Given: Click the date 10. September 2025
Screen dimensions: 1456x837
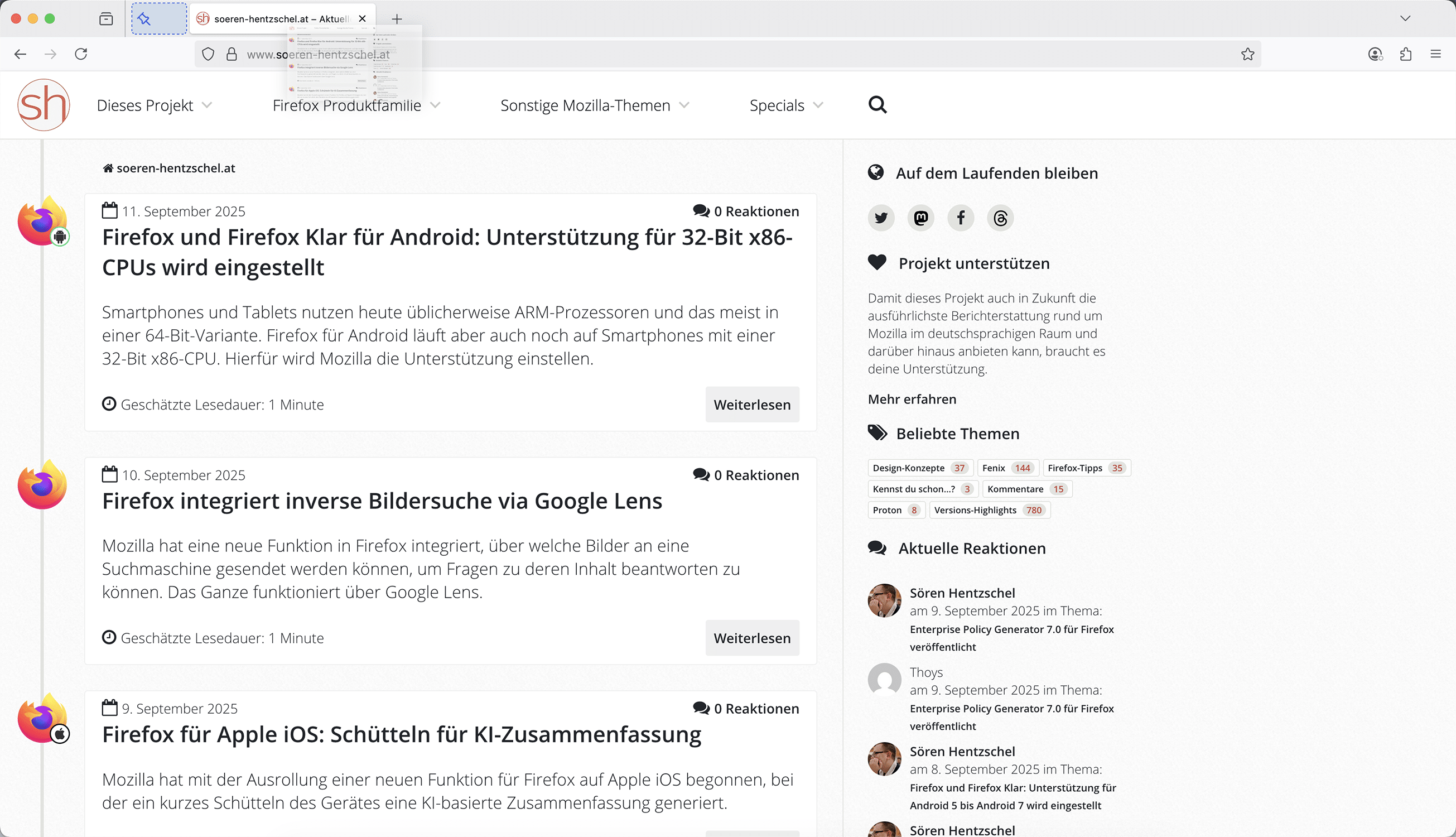Looking at the screenshot, I should (184, 475).
